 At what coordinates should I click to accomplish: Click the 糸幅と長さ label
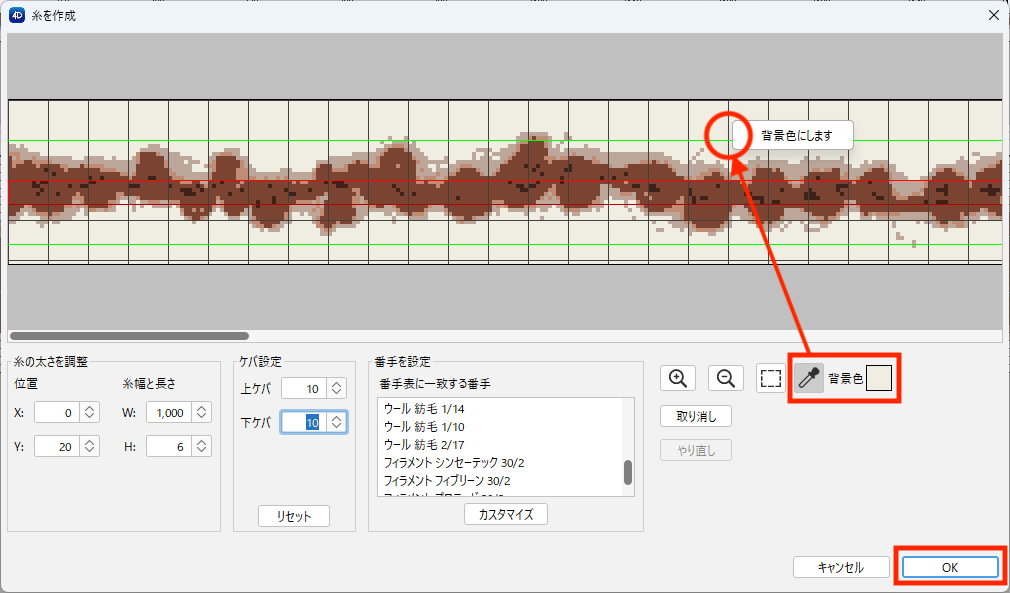click(x=149, y=384)
